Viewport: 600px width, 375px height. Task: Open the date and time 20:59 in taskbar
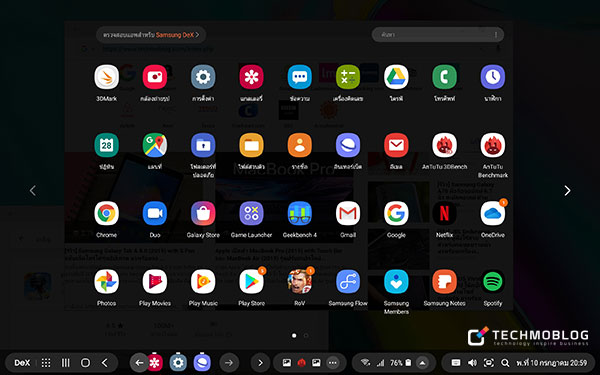[x=551, y=362]
